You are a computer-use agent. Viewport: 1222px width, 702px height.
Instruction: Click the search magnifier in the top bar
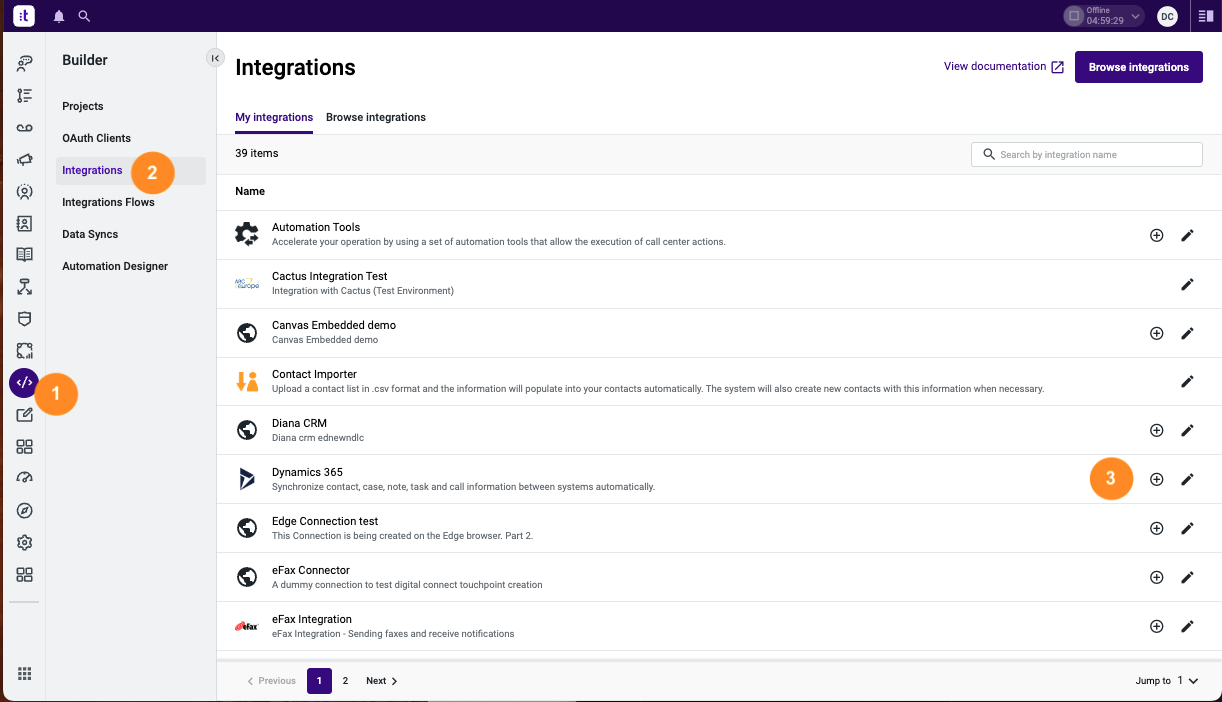click(x=84, y=15)
